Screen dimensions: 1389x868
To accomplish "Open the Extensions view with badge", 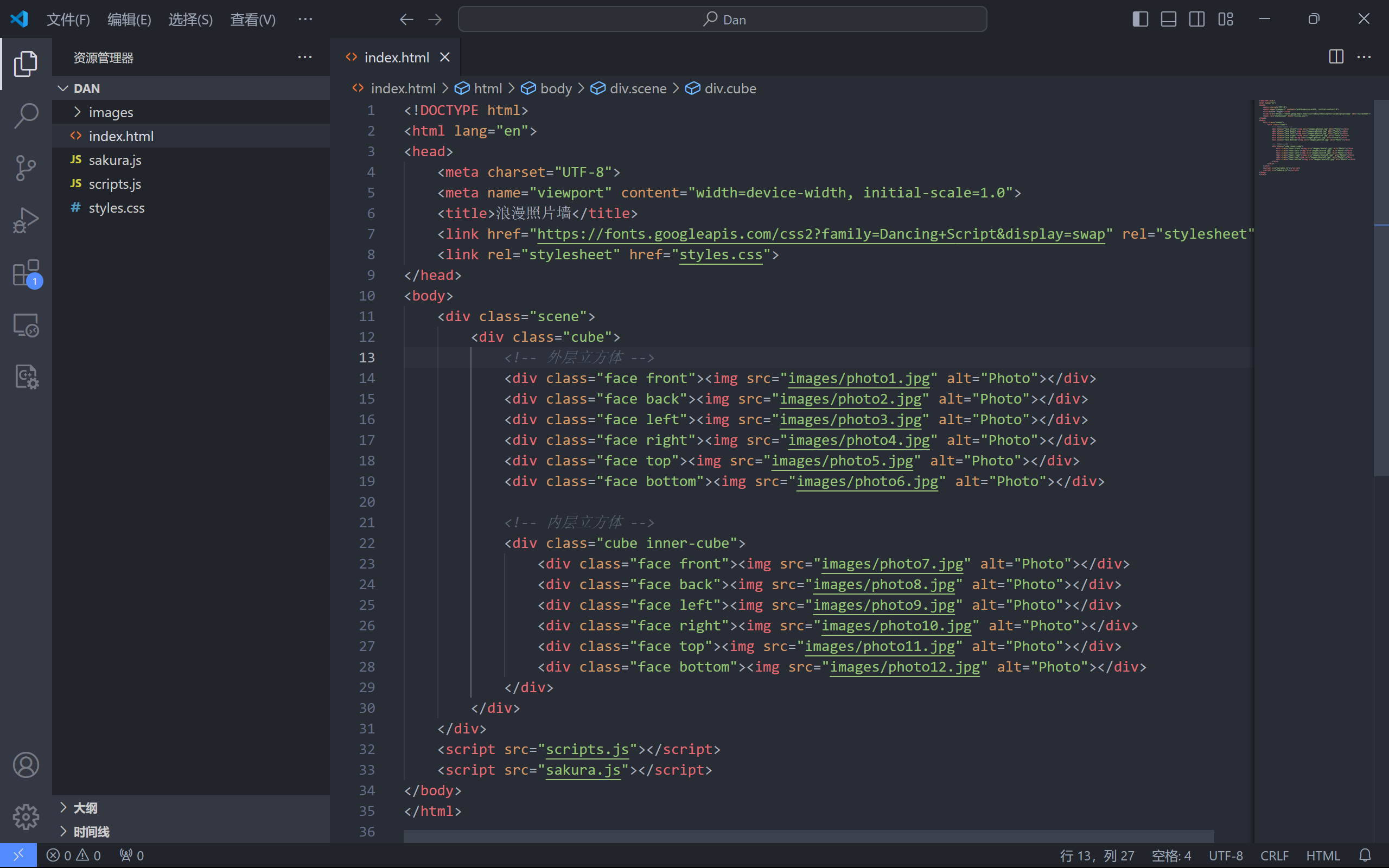I will [x=26, y=273].
